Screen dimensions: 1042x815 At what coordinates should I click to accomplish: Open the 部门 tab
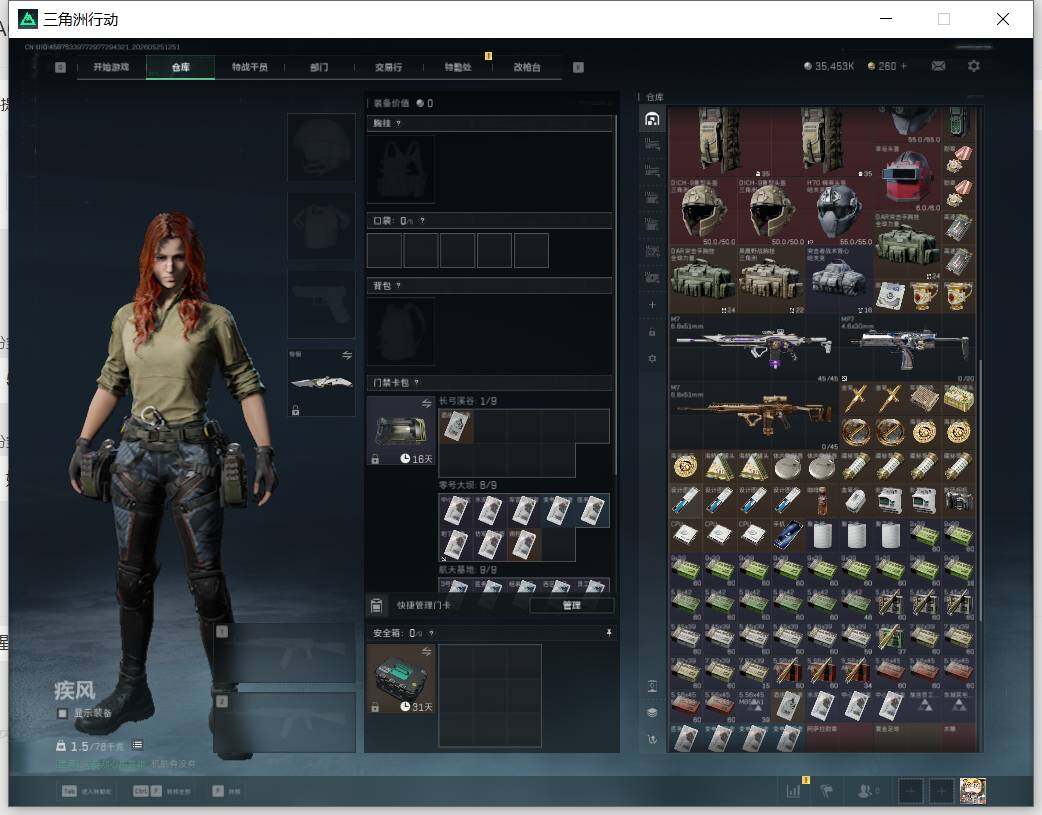pyautogui.click(x=319, y=67)
